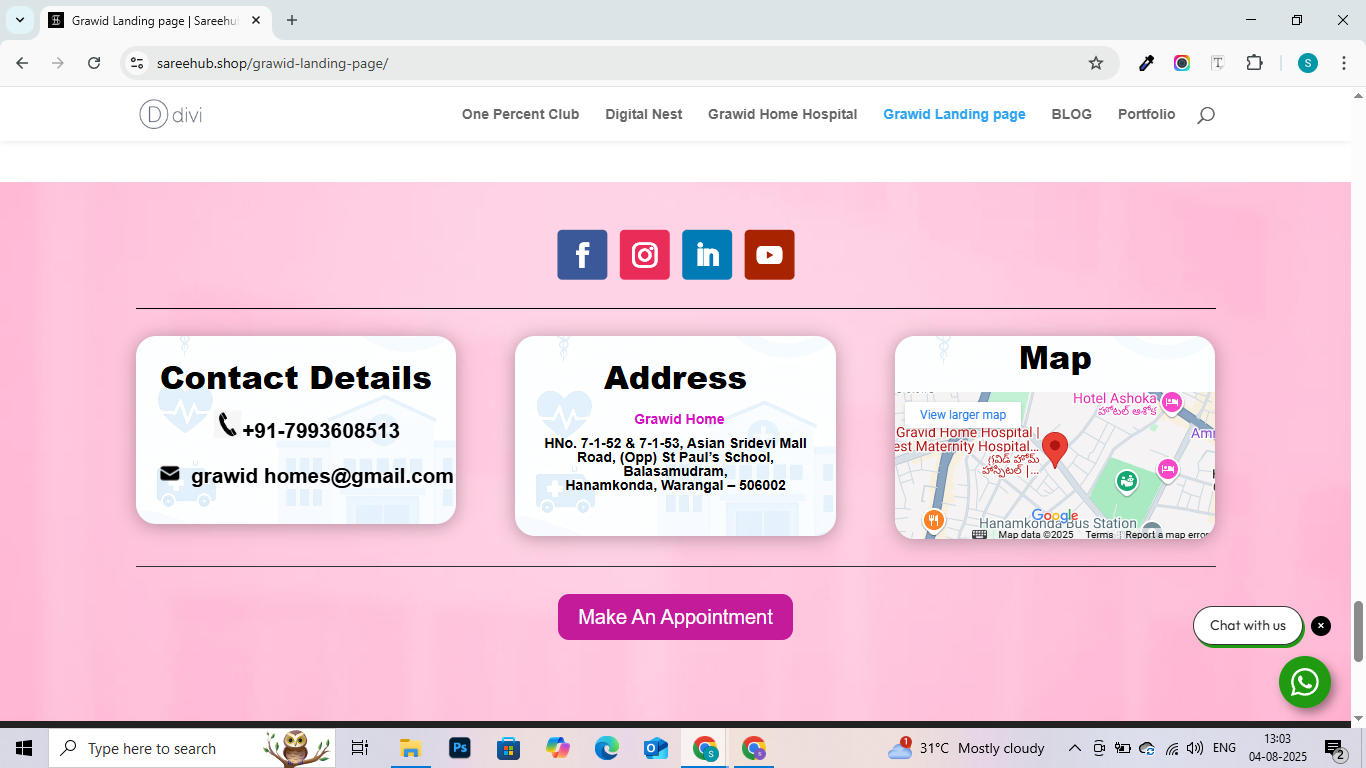The height and width of the screenshot is (768, 1366).
Task: Open the YouTube social icon
Action: pyautogui.click(x=769, y=255)
